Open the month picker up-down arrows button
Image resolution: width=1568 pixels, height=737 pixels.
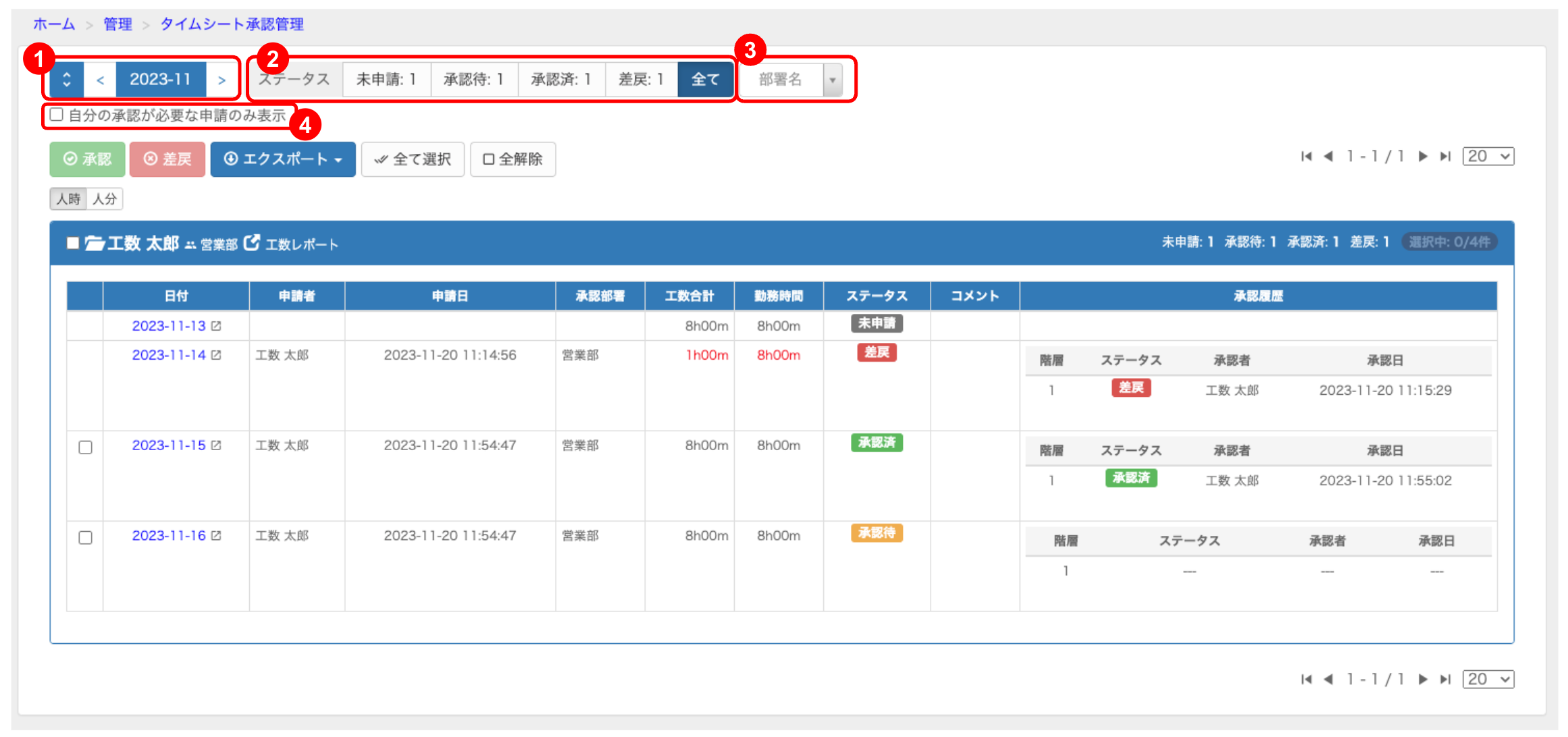point(67,80)
